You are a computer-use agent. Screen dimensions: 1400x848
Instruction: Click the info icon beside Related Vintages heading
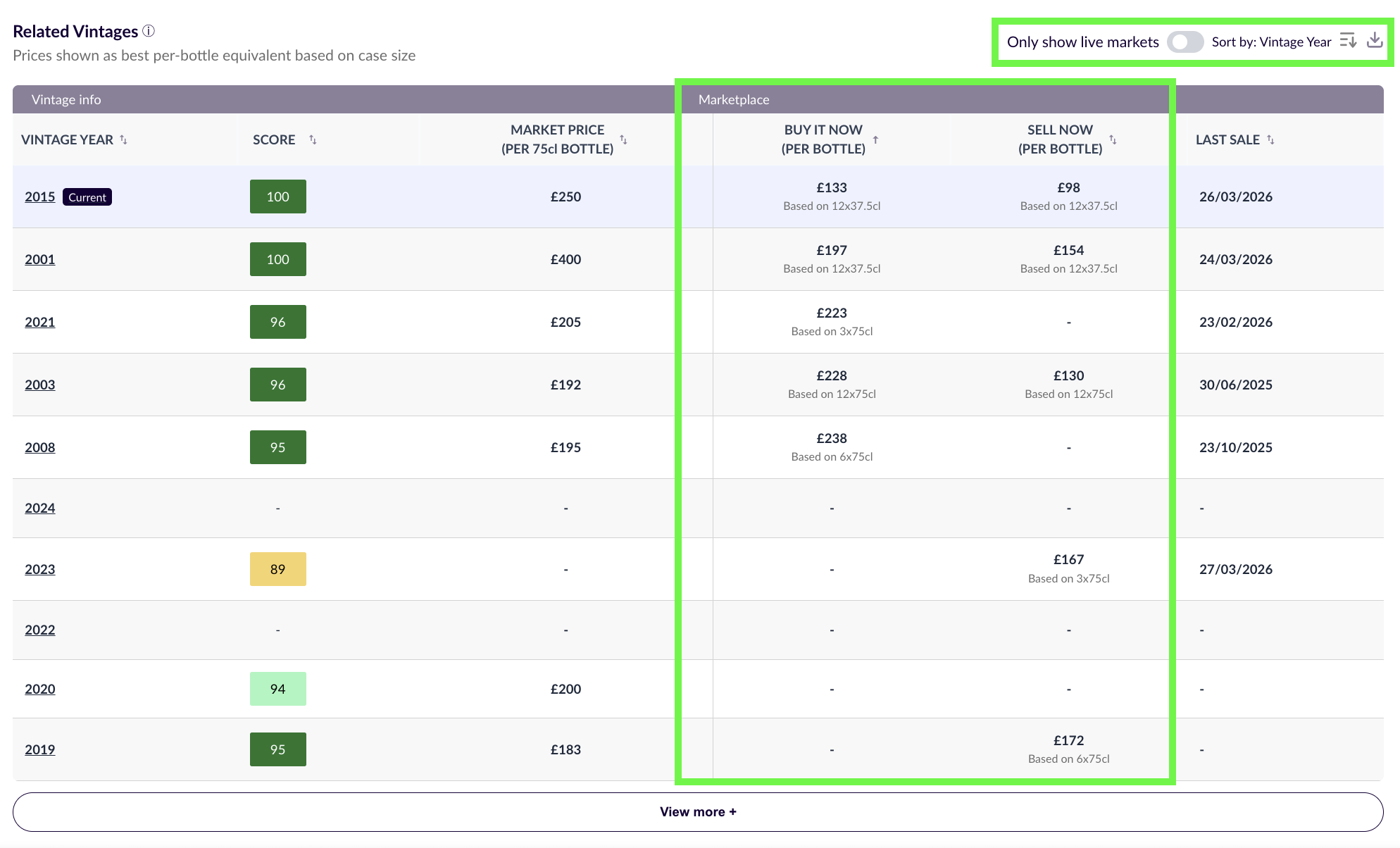[x=147, y=30]
